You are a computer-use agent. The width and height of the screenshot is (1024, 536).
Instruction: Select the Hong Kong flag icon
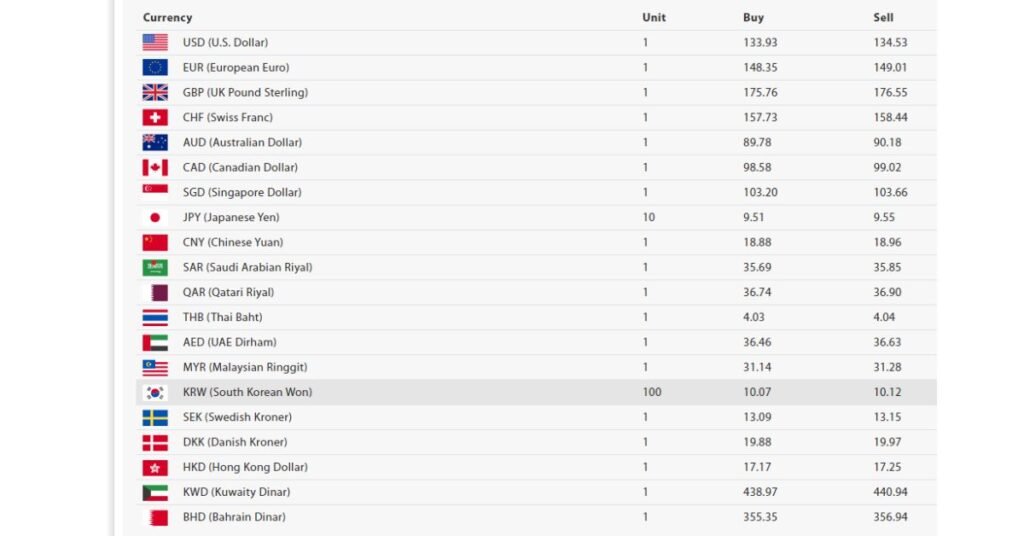point(155,467)
